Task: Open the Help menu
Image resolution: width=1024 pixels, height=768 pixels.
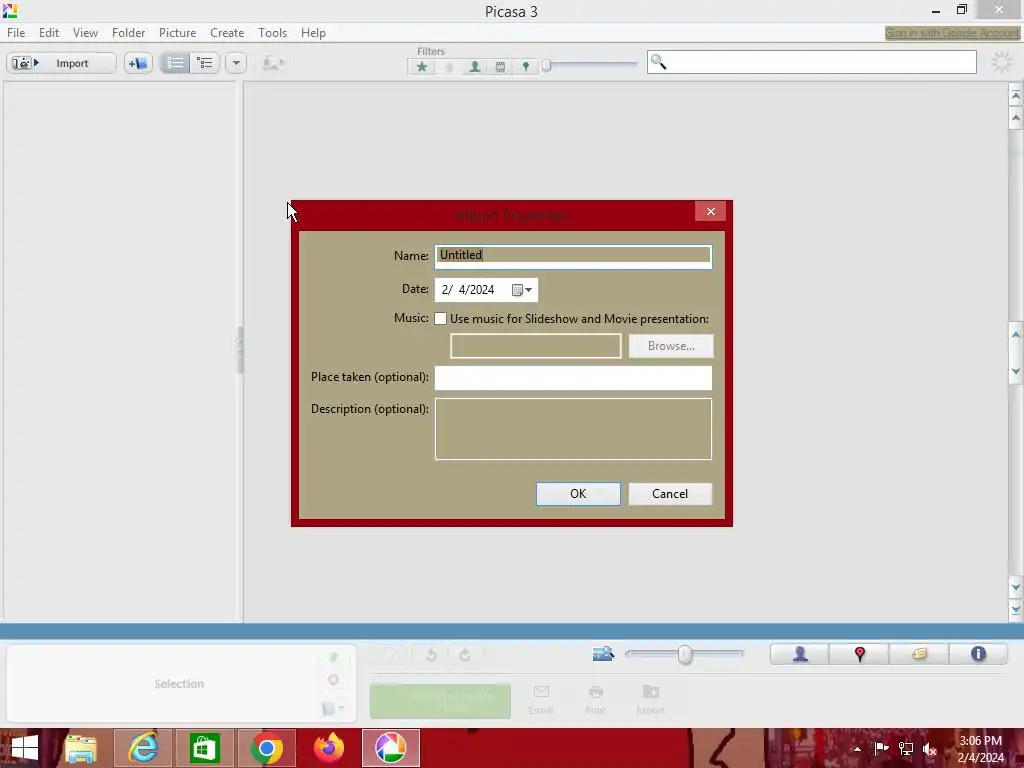Action: (313, 33)
